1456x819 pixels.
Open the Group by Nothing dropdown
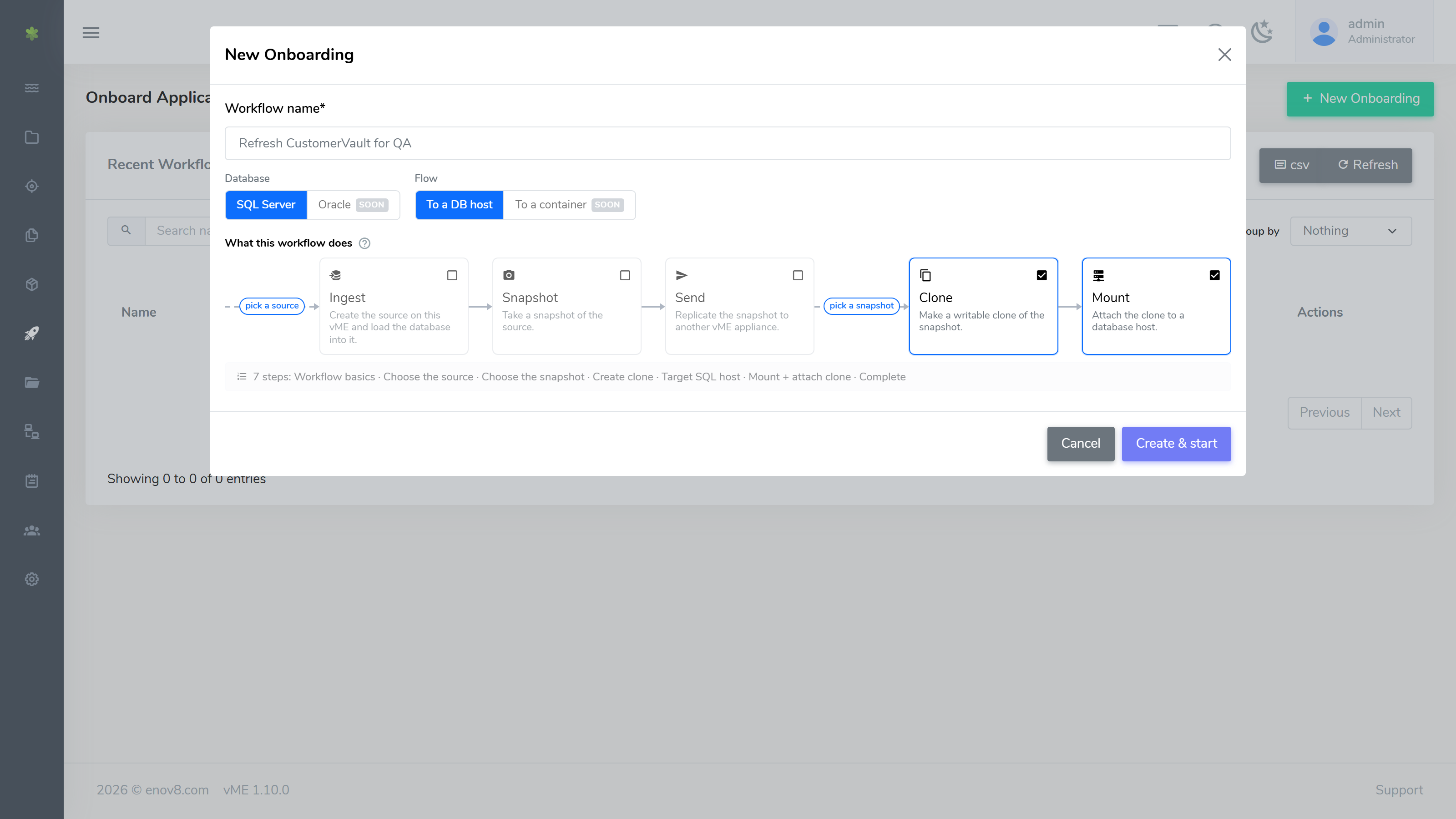(1350, 231)
